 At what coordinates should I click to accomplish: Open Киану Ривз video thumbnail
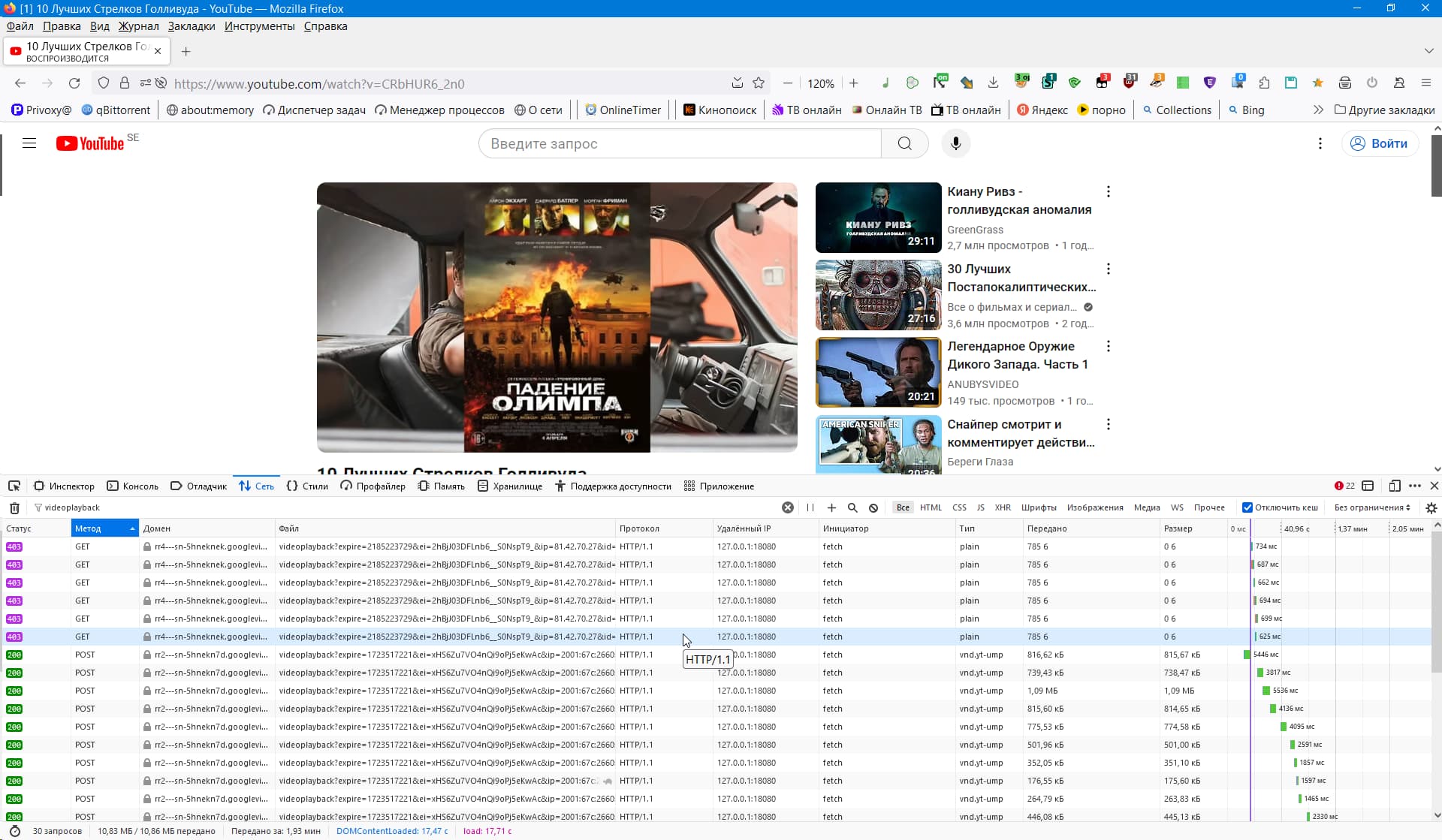click(878, 218)
